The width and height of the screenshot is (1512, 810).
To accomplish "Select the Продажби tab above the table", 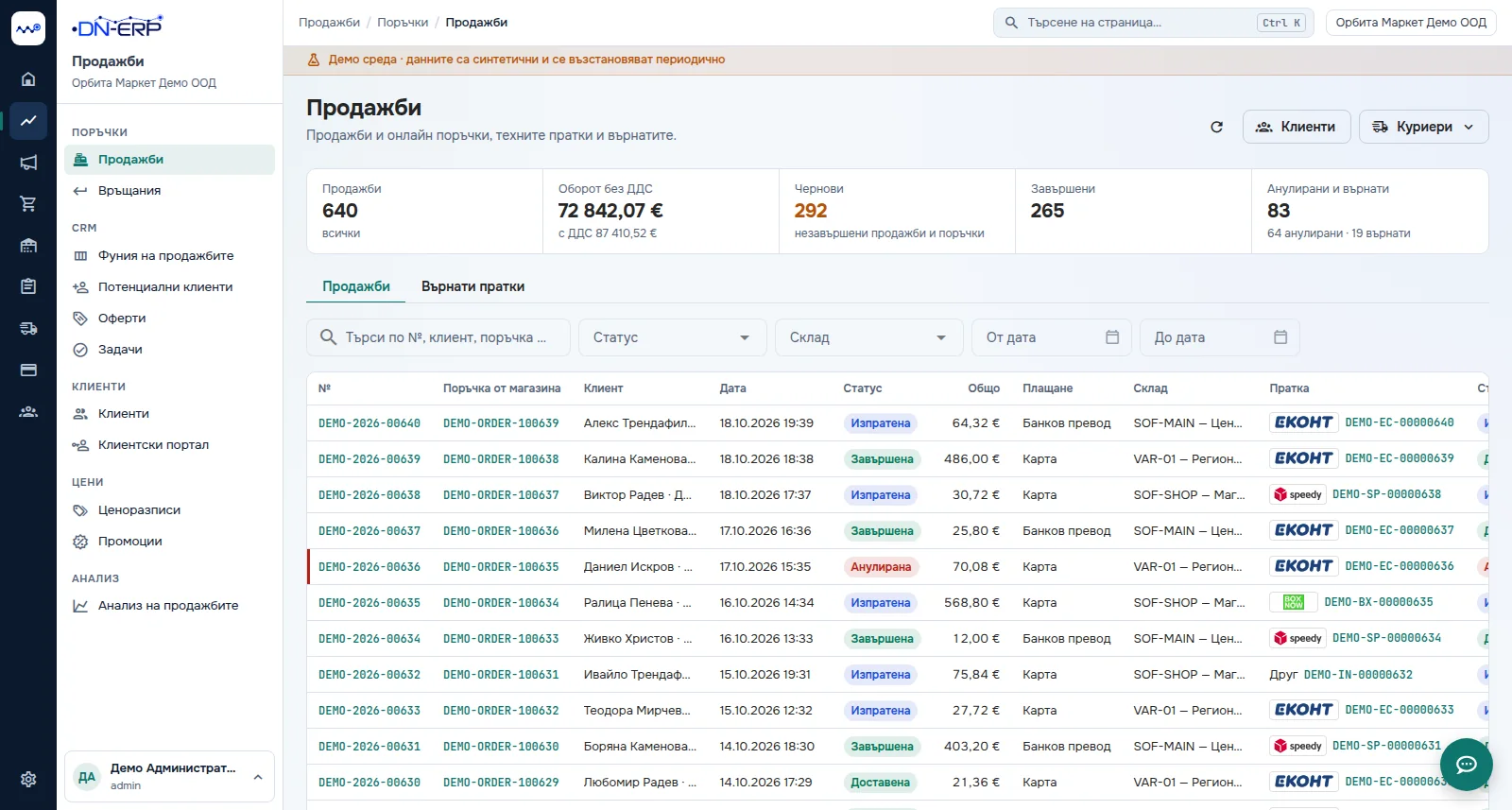I will pyautogui.click(x=356, y=286).
